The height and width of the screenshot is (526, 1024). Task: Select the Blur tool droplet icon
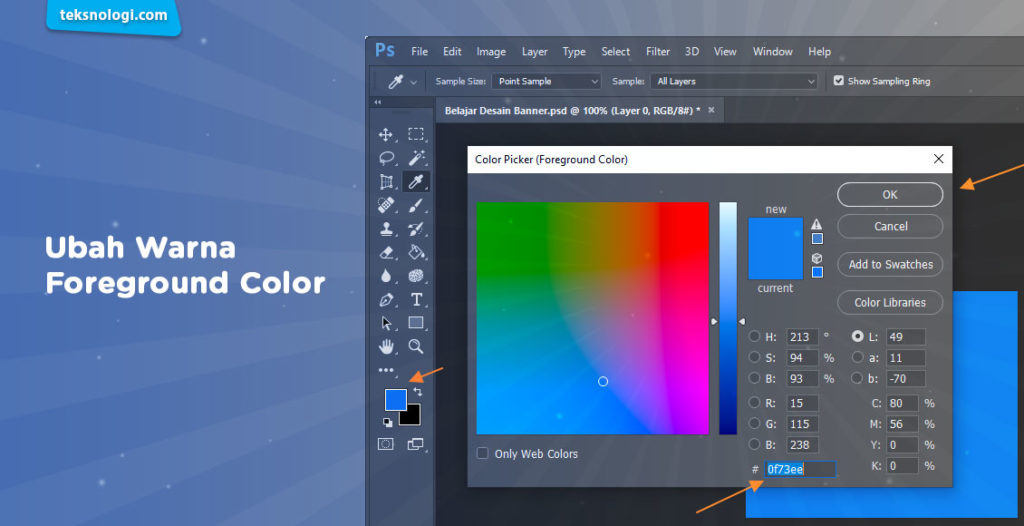(386, 276)
